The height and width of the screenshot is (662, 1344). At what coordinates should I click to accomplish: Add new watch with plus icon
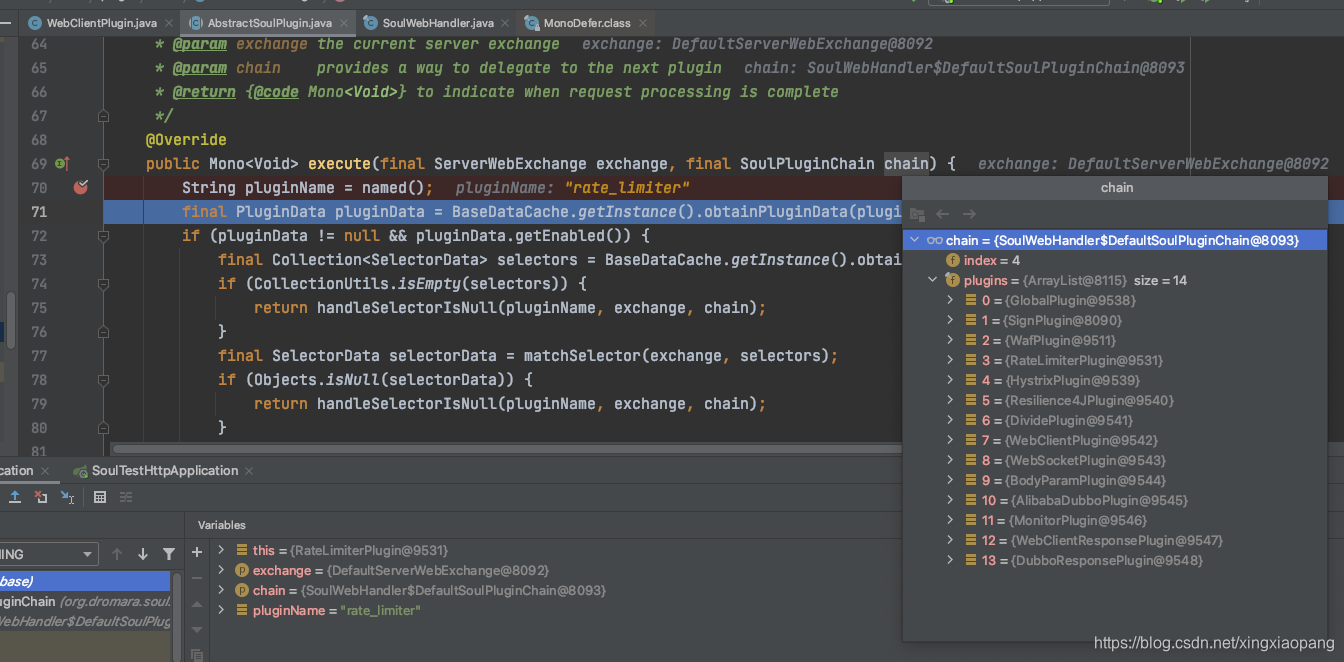[x=197, y=551]
